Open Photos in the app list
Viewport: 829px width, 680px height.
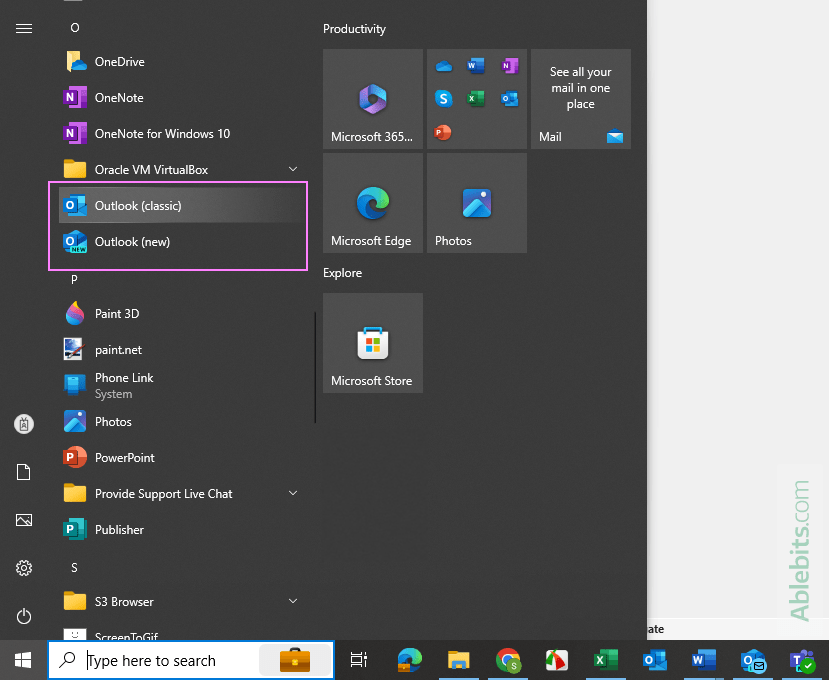182,421
